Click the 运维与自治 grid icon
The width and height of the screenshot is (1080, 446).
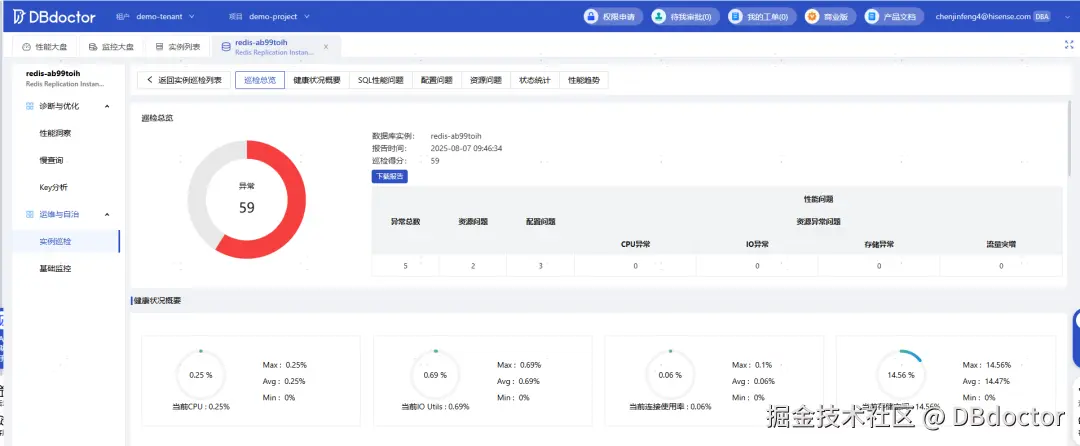30,214
